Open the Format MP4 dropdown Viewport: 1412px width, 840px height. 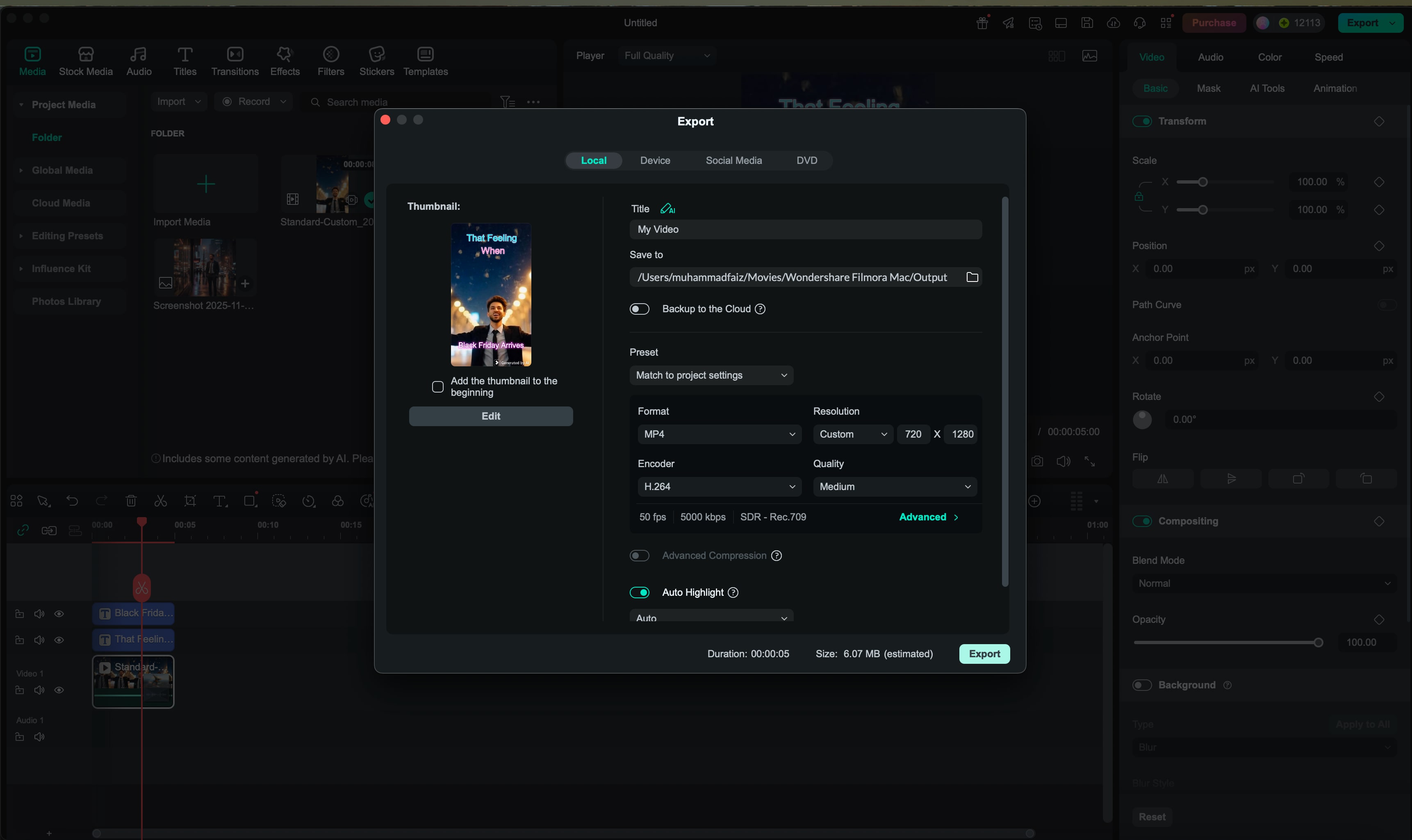click(x=719, y=434)
